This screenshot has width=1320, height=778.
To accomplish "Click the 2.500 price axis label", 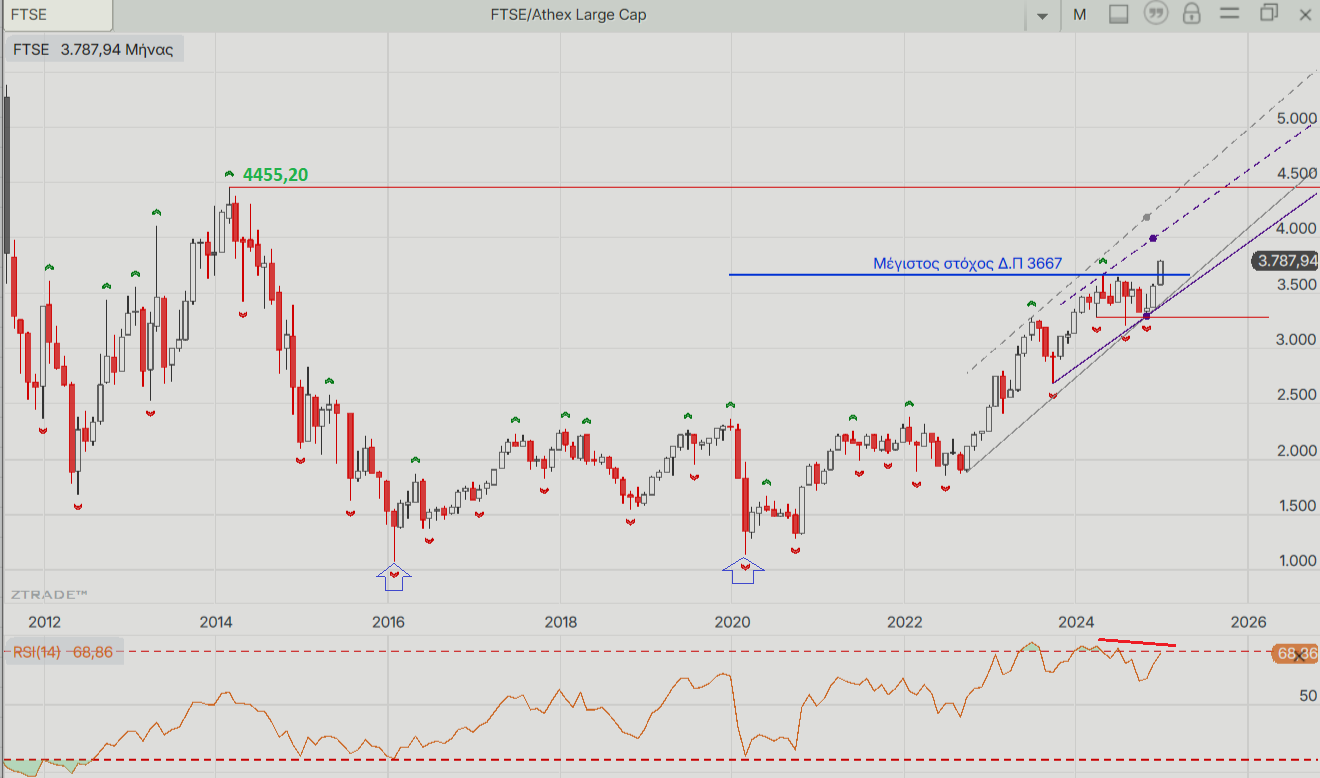I will (1297, 395).
